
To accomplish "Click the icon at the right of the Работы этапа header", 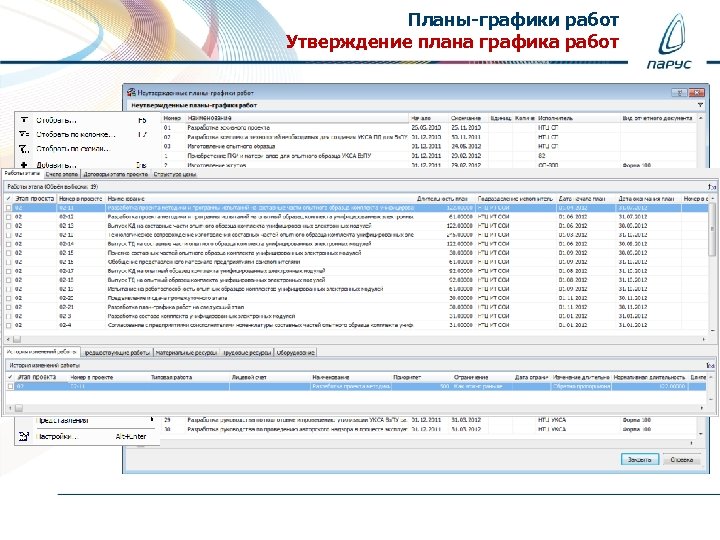I will click(x=711, y=187).
